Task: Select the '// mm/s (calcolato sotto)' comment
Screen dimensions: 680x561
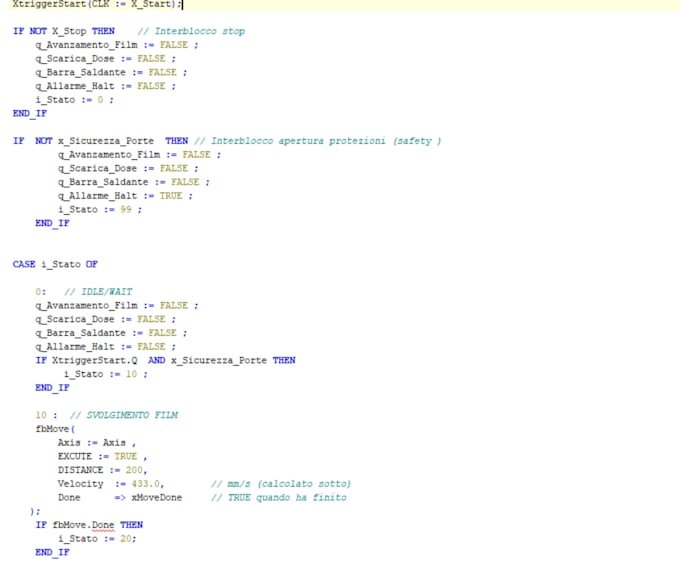Action: point(281,484)
